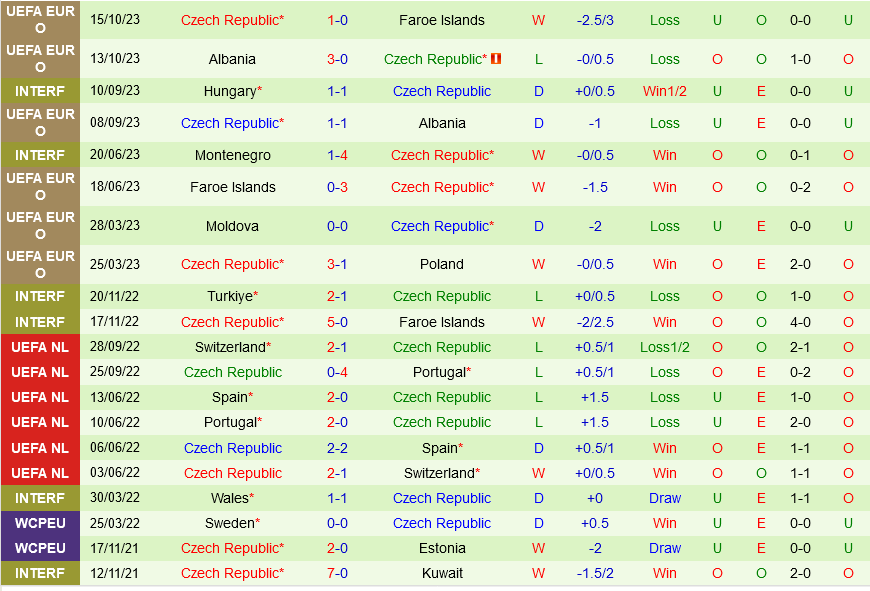Open the Turkiye team link
The image size is (870, 591).
[229, 296]
